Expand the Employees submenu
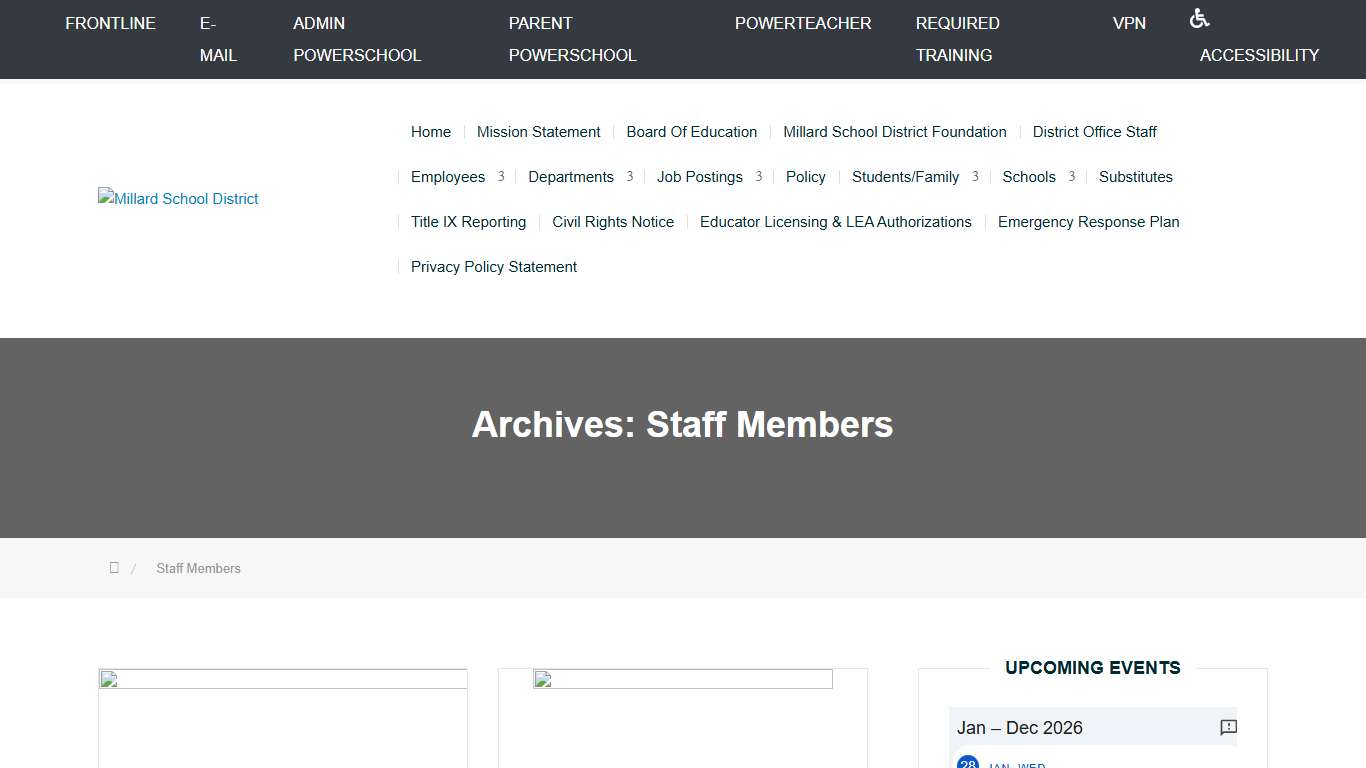1366x768 pixels. (448, 176)
